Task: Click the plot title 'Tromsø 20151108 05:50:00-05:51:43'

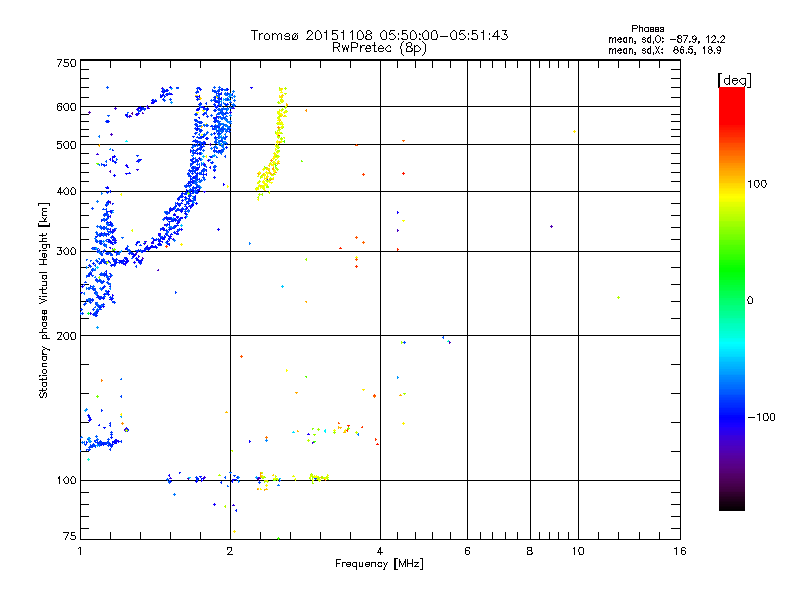Action: coord(379,35)
